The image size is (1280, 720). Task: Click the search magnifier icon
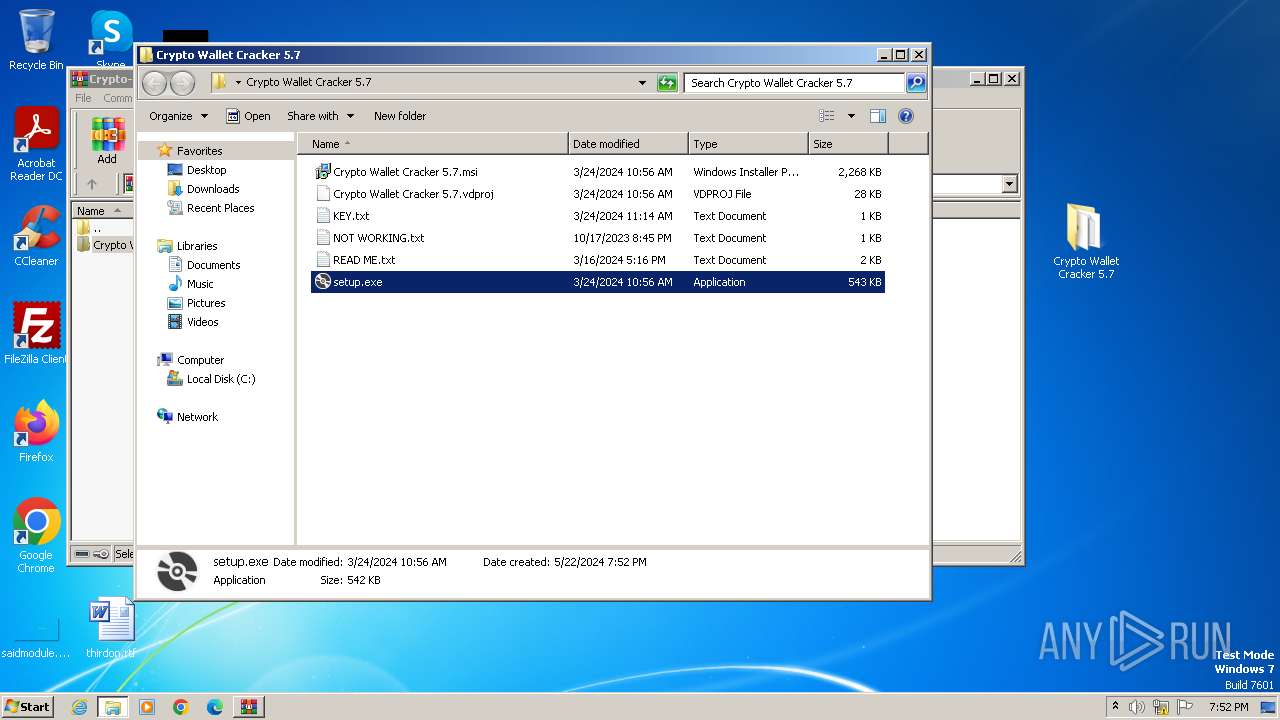tap(915, 83)
